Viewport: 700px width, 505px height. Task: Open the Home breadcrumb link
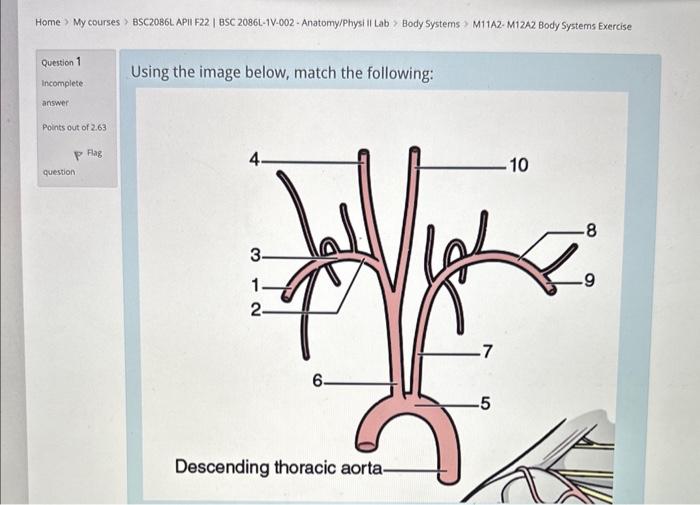48,22
